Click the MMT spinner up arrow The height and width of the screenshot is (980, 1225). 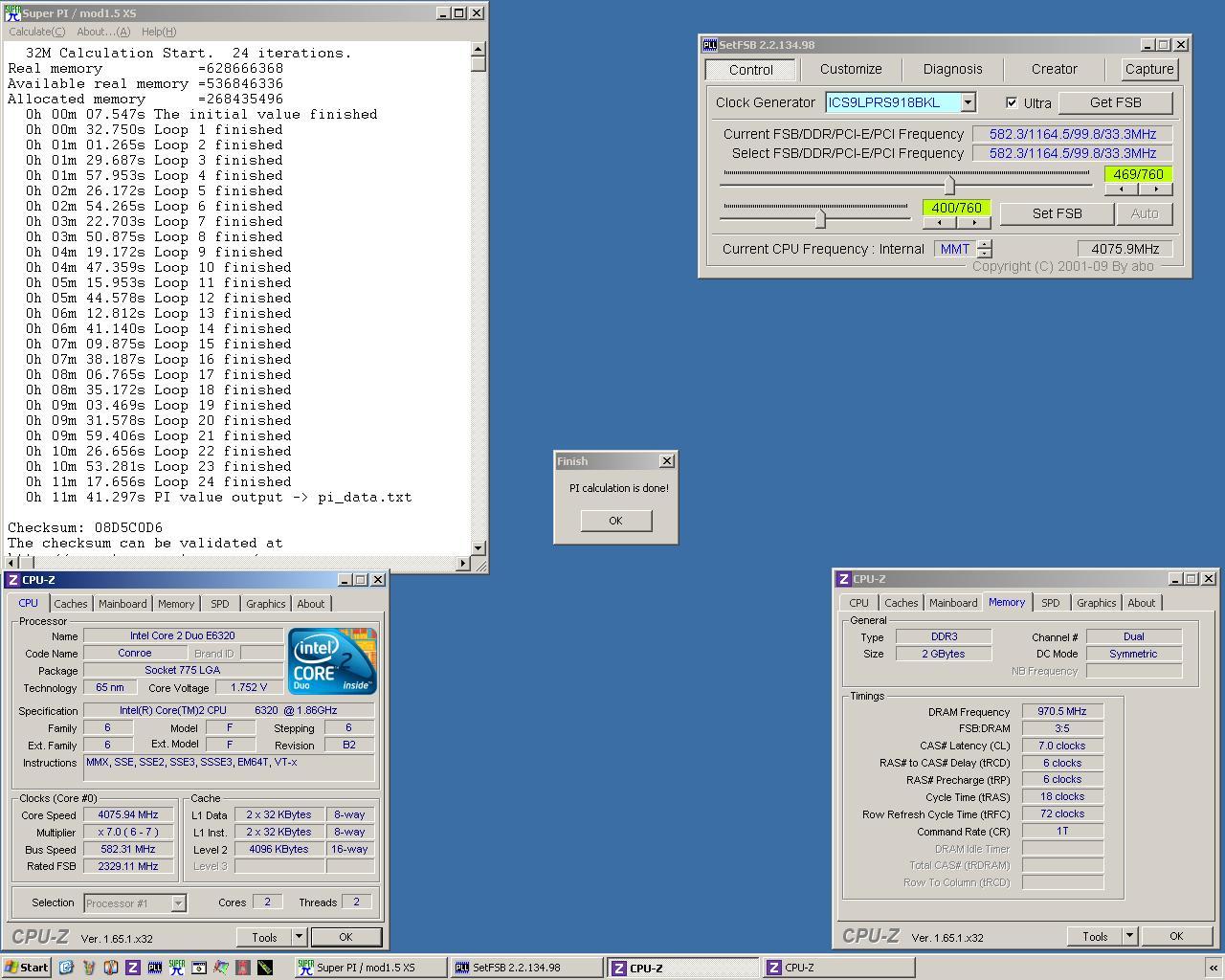pyautogui.click(x=985, y=244)
